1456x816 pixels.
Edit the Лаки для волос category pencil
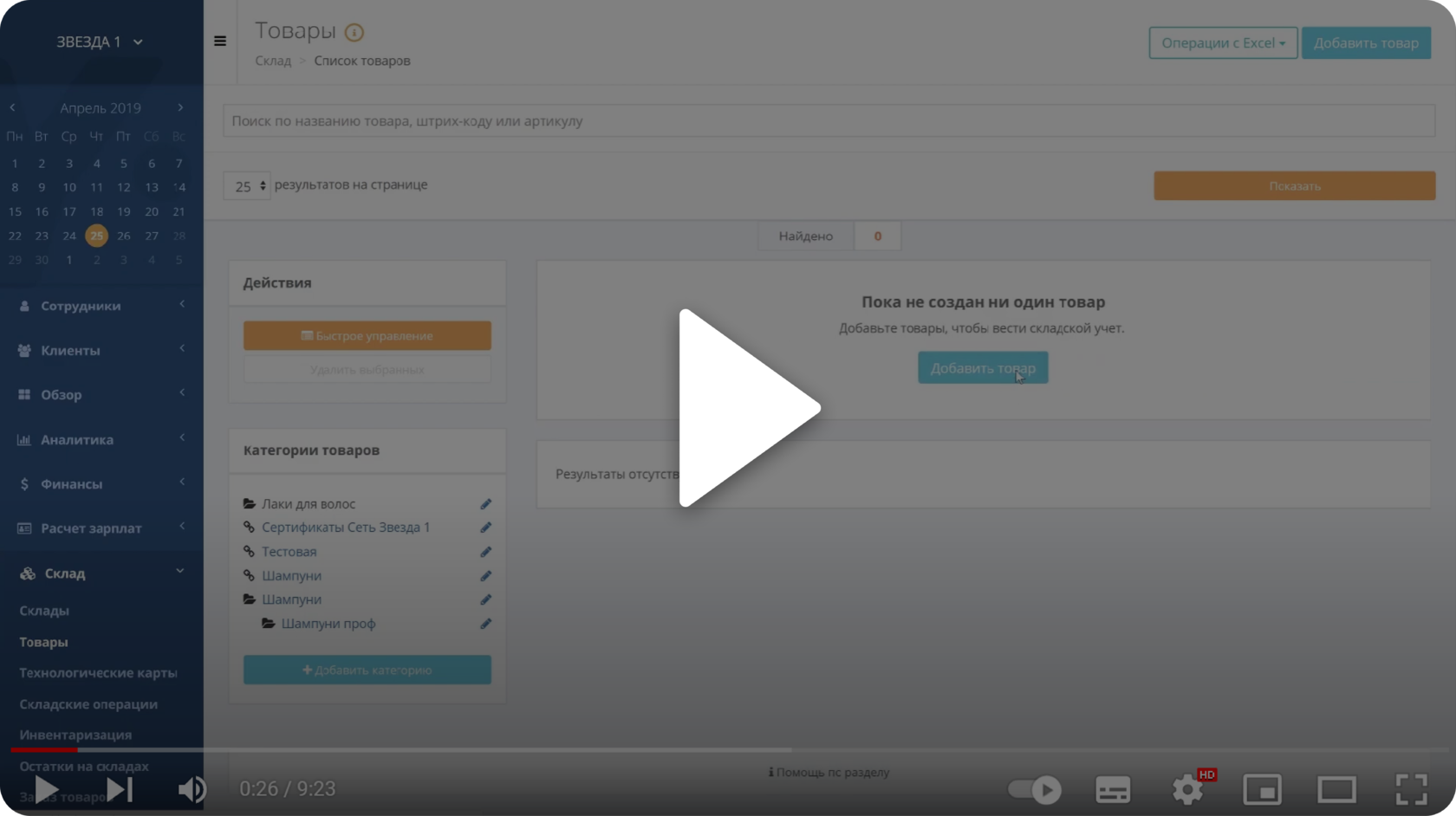tap(485, 504)
